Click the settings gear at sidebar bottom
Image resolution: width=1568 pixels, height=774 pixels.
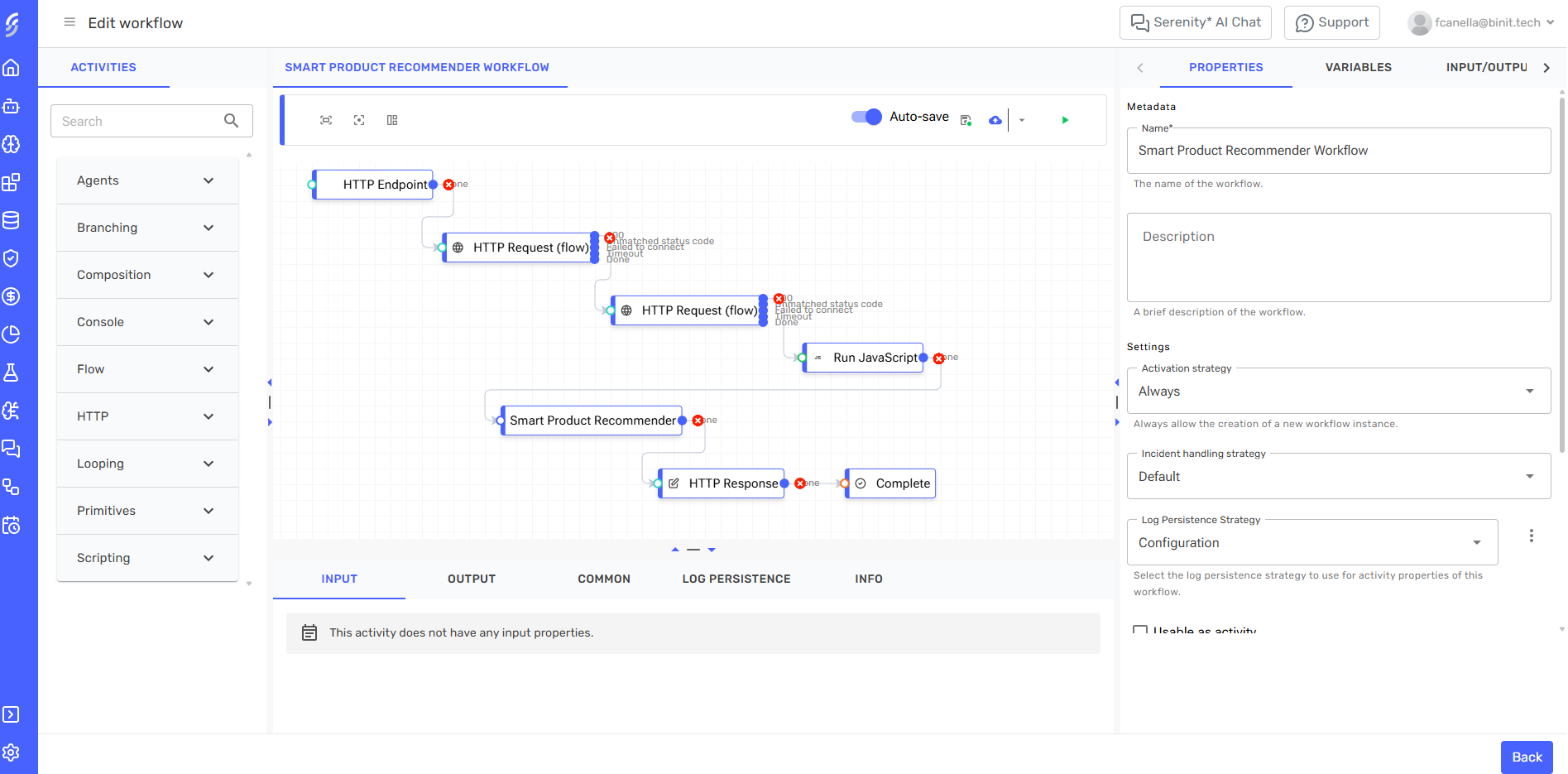(x=12, y=753)
